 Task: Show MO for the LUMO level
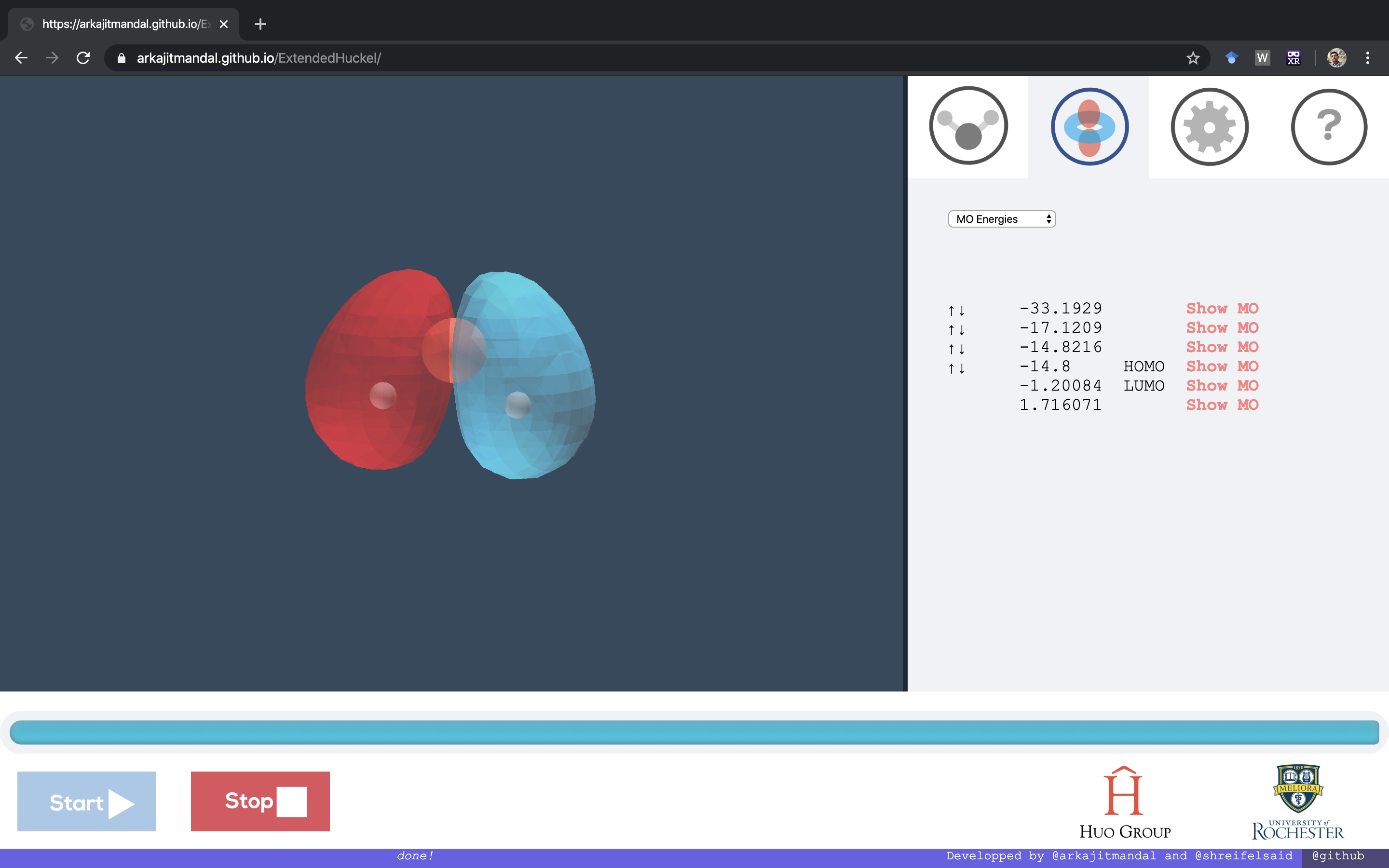point(1222,386)
